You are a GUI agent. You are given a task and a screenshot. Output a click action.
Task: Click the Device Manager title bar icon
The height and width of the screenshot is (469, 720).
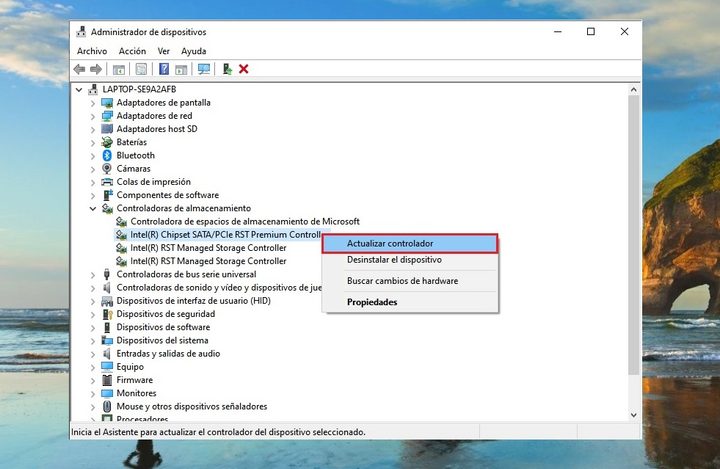[81, 32]
